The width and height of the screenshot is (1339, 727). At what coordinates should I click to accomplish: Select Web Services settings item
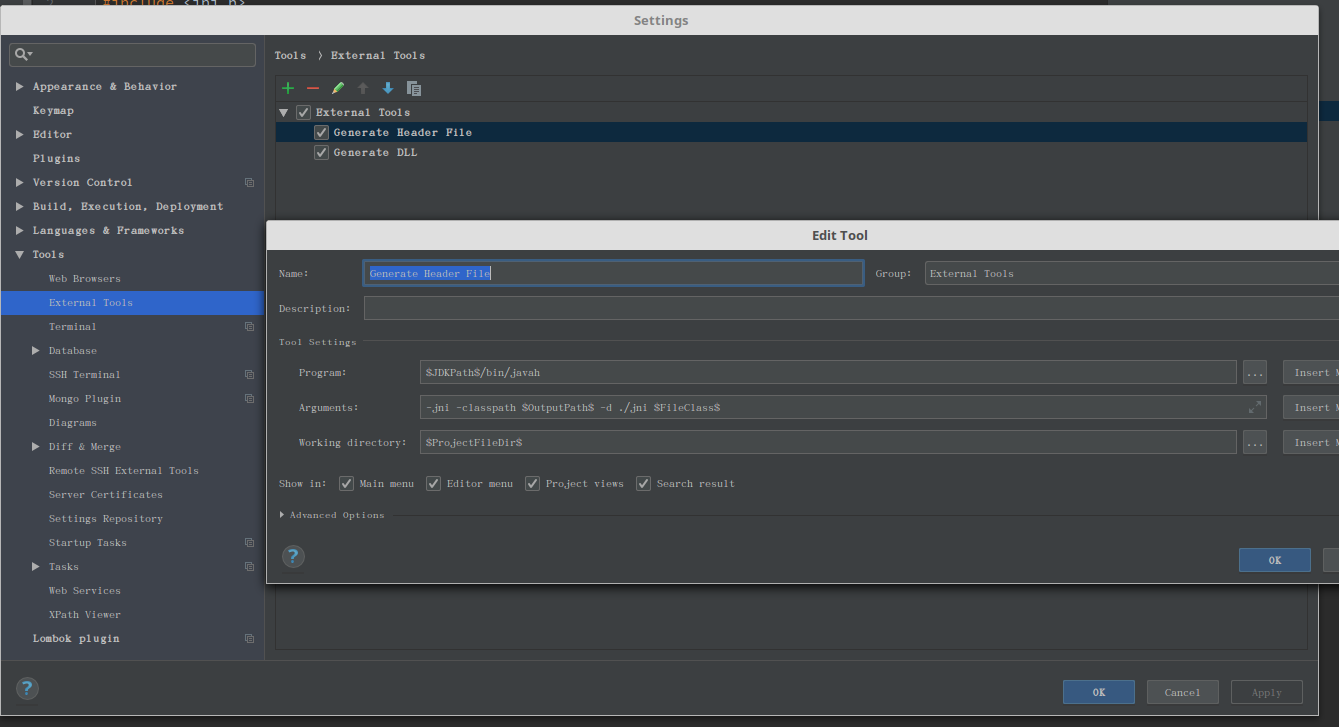click(84, 590)
